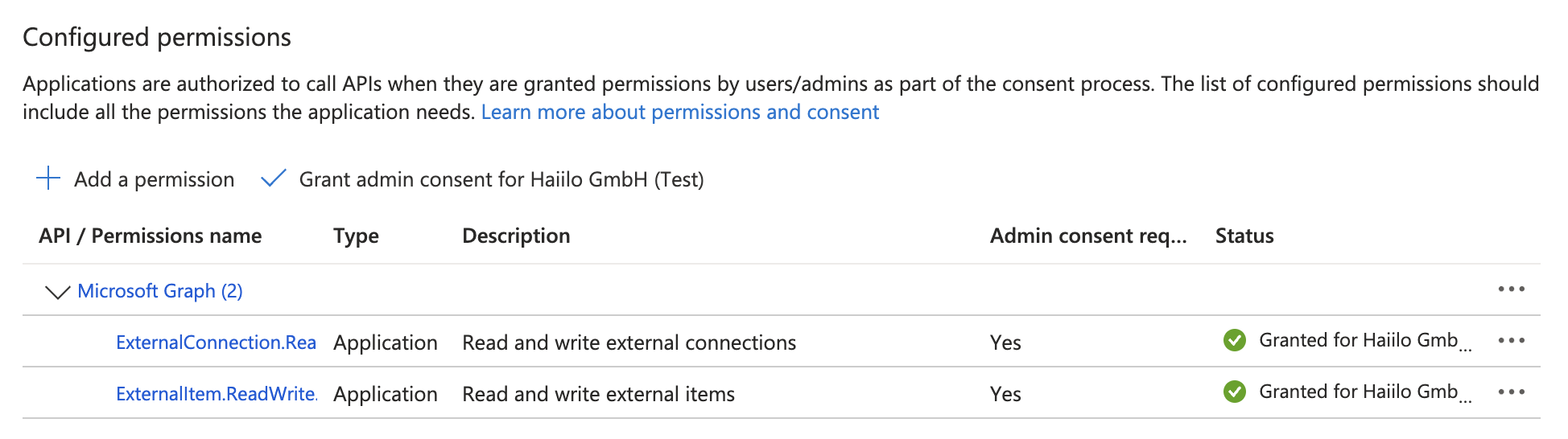Click the Type column header
This screenshot has width=1568, height=439.
356,236
